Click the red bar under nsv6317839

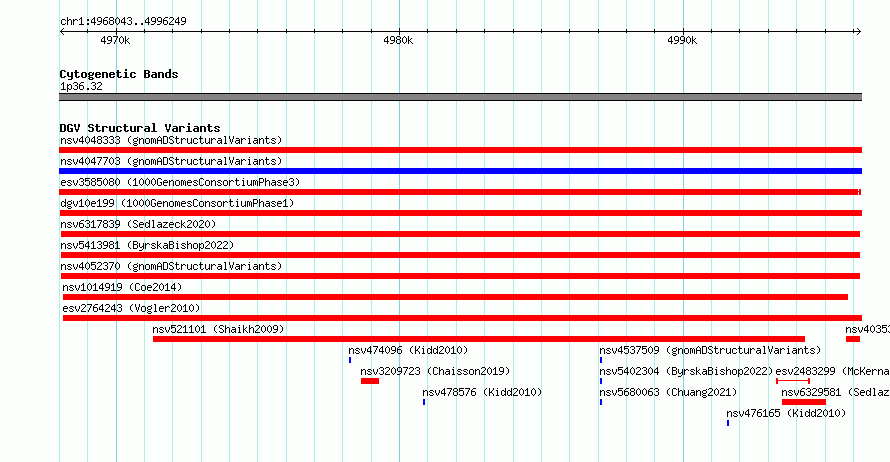coord(460,234)
